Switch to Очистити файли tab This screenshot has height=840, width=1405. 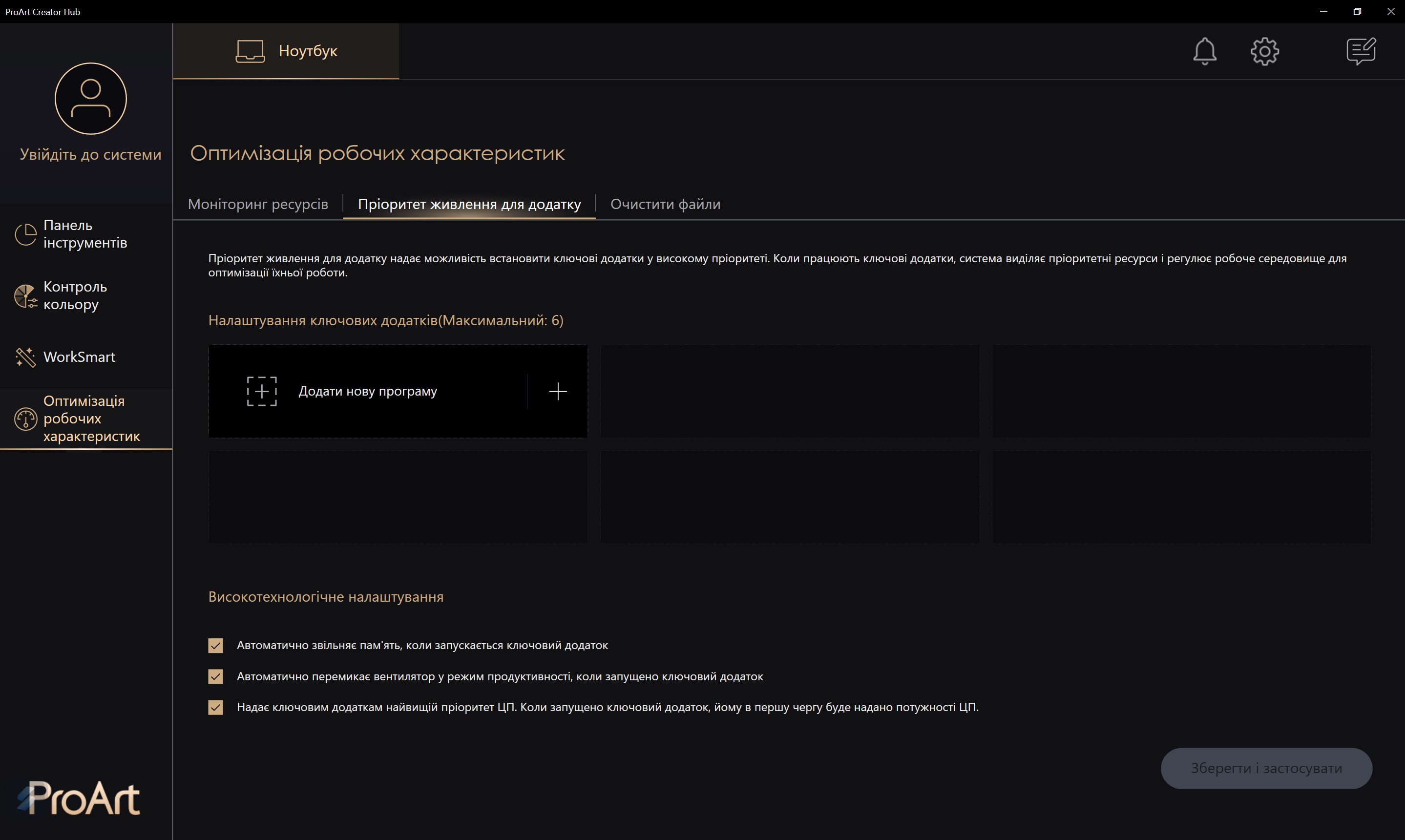[665, 204]
